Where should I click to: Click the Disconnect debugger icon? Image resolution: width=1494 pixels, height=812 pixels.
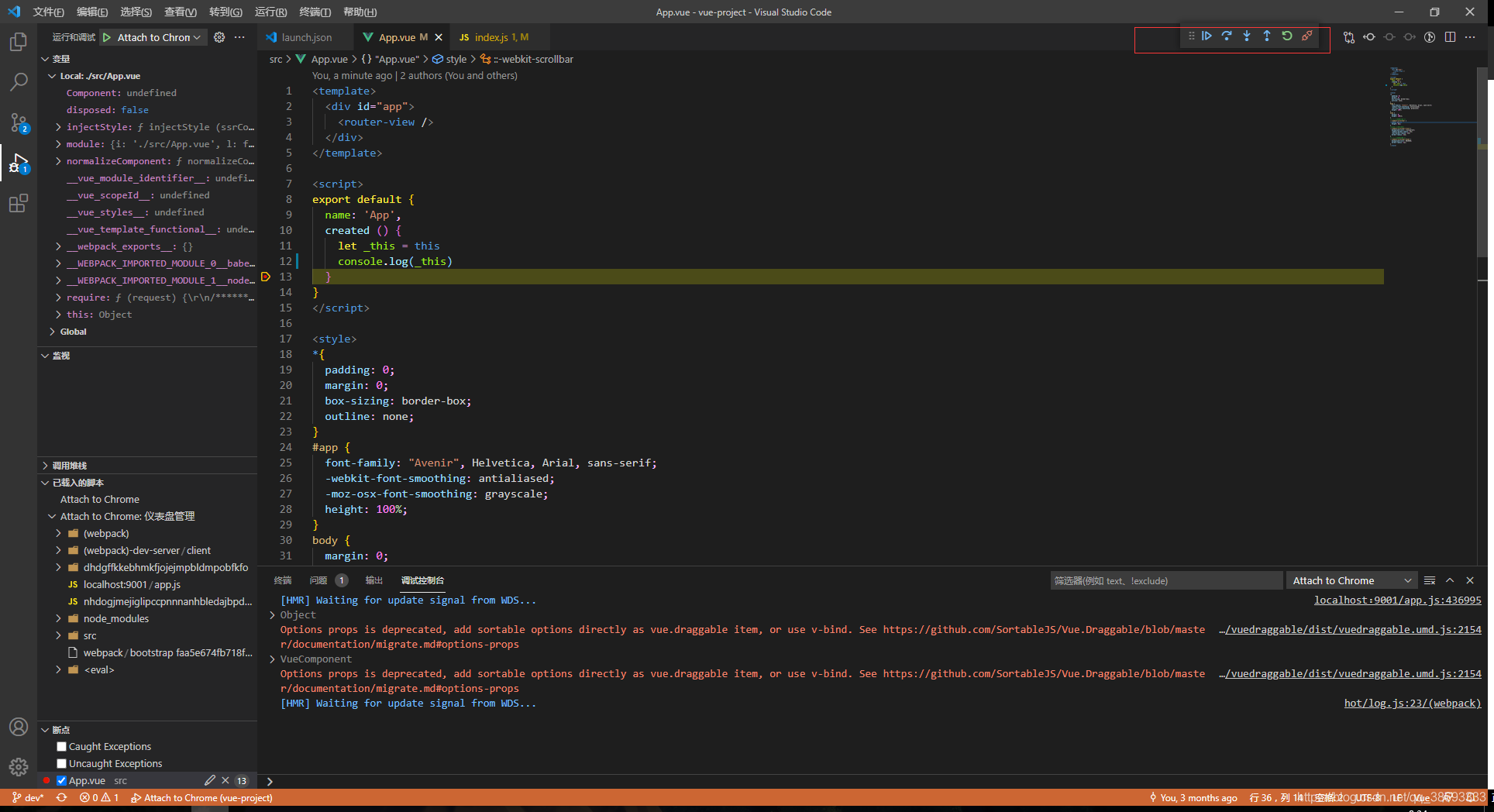pos(1307,36)
